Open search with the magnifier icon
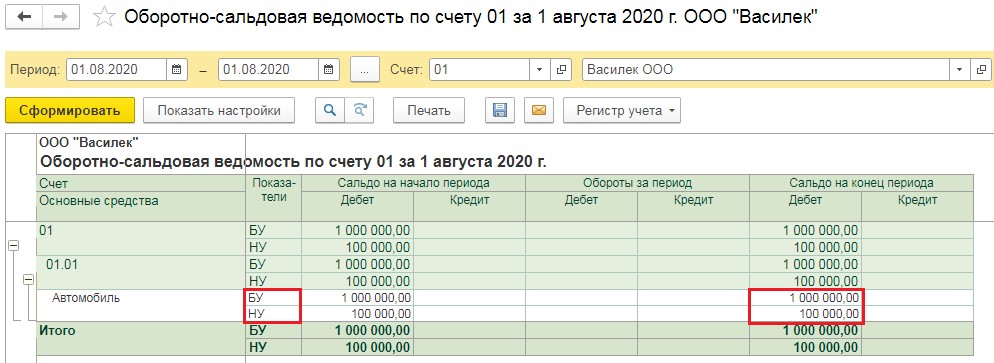 (x=330, y=110)
